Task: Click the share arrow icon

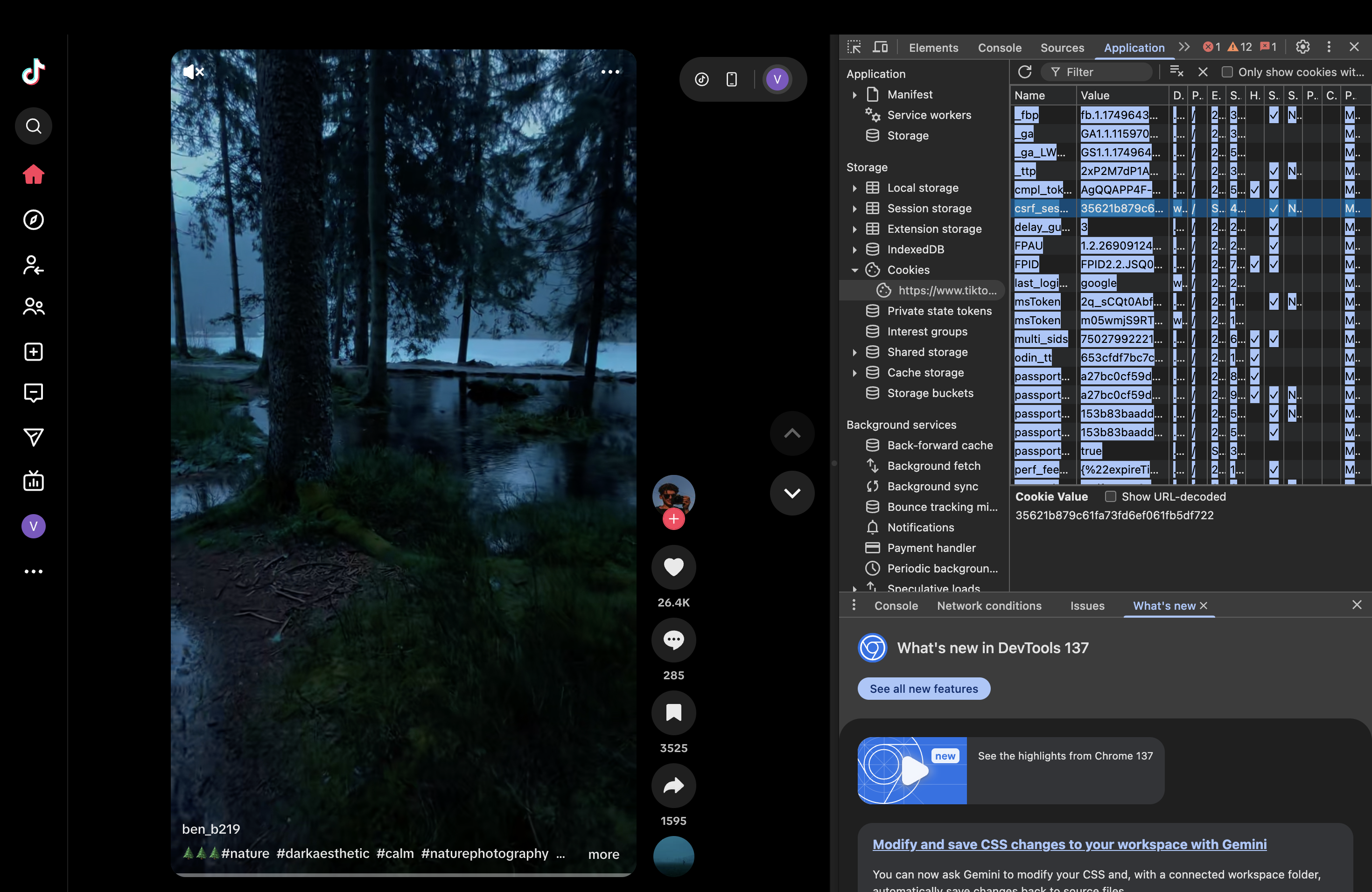Action: point(673,785)
